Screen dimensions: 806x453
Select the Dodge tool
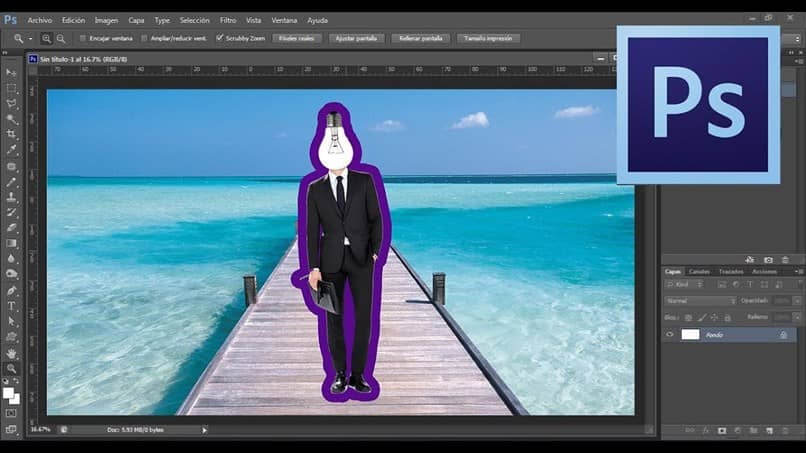pyautogui.click(x=11, y=274)
